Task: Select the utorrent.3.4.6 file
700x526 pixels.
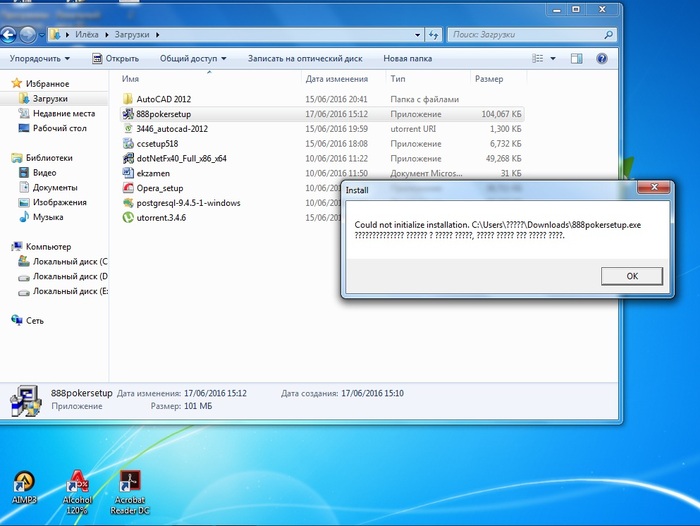Action: (161, 217)
